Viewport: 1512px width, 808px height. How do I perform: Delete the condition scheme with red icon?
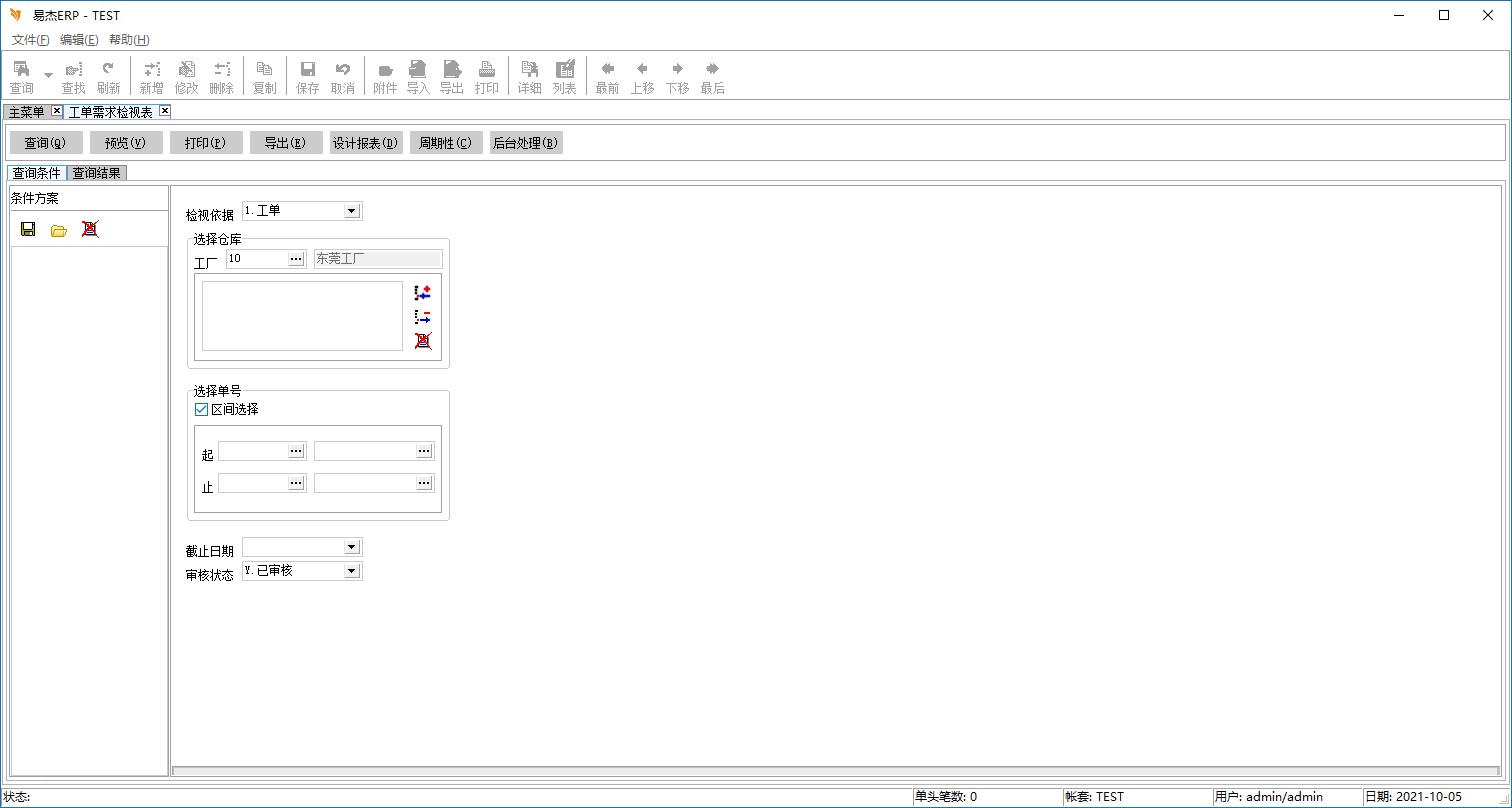pos(90,229)
